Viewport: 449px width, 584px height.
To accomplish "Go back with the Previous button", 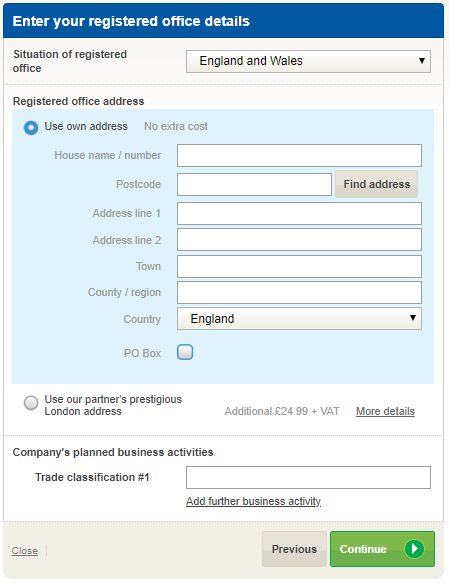I will pyautogui.click(x=294, y=549).
